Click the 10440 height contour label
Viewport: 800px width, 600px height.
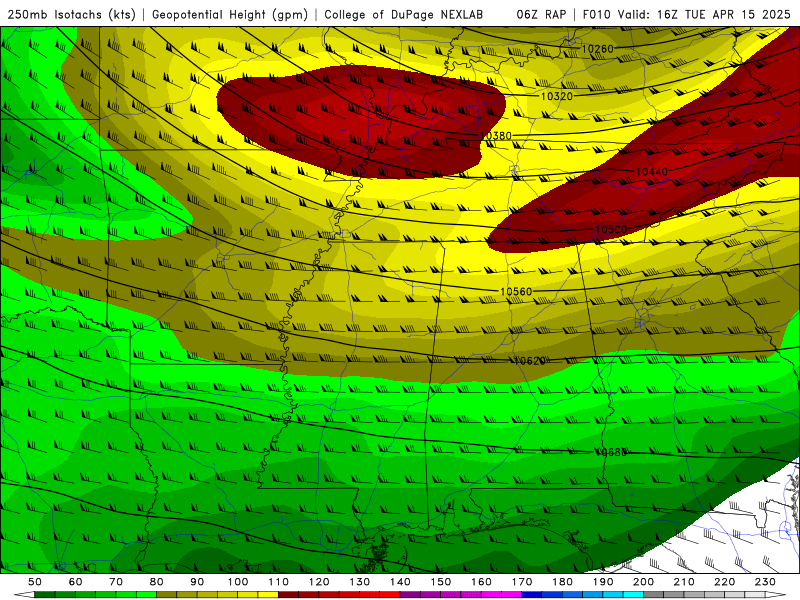(652, 171)
